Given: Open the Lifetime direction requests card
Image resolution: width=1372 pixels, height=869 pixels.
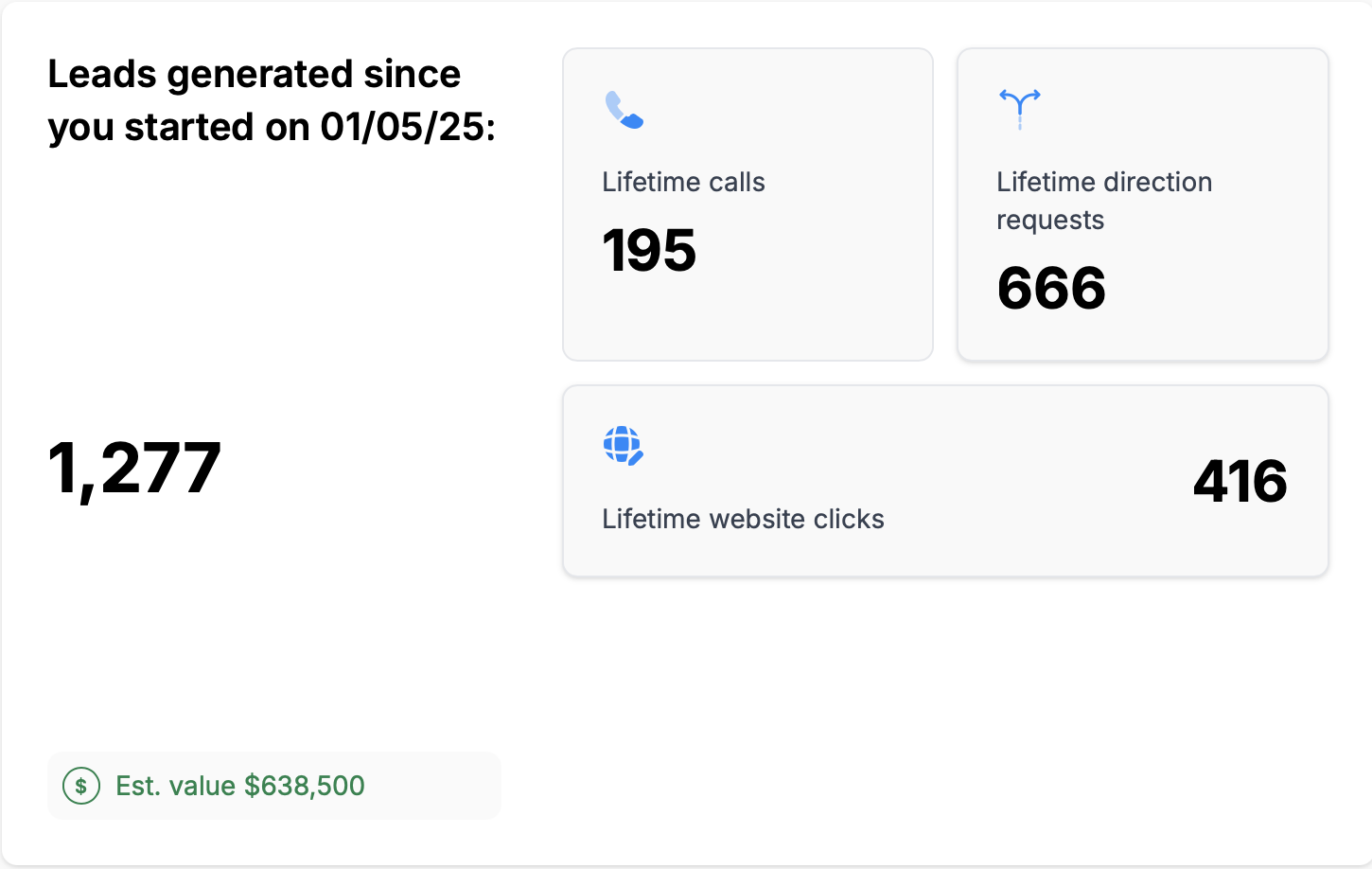Looking at the screenshot, I should [x=1142, y=204].
